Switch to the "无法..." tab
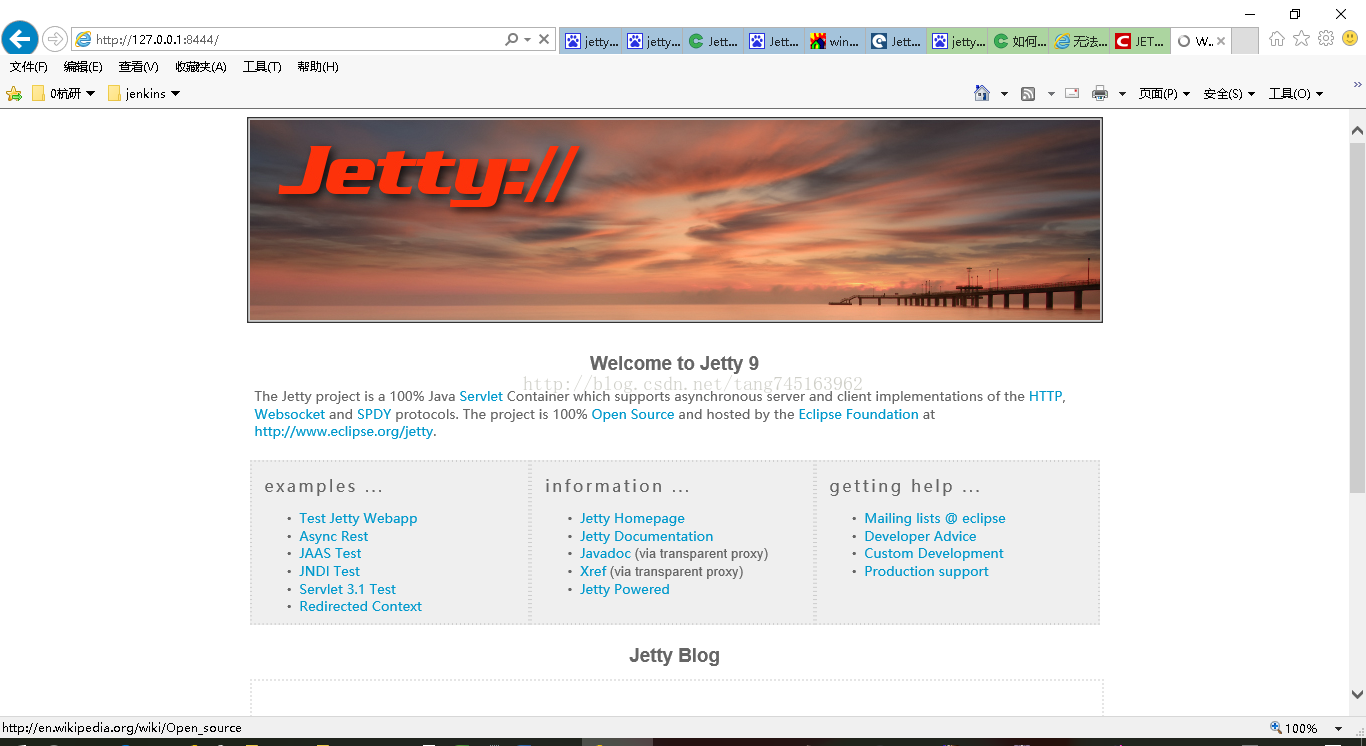The height and width of the screenshot is (746, 1366). click(x=1079, y=41)
